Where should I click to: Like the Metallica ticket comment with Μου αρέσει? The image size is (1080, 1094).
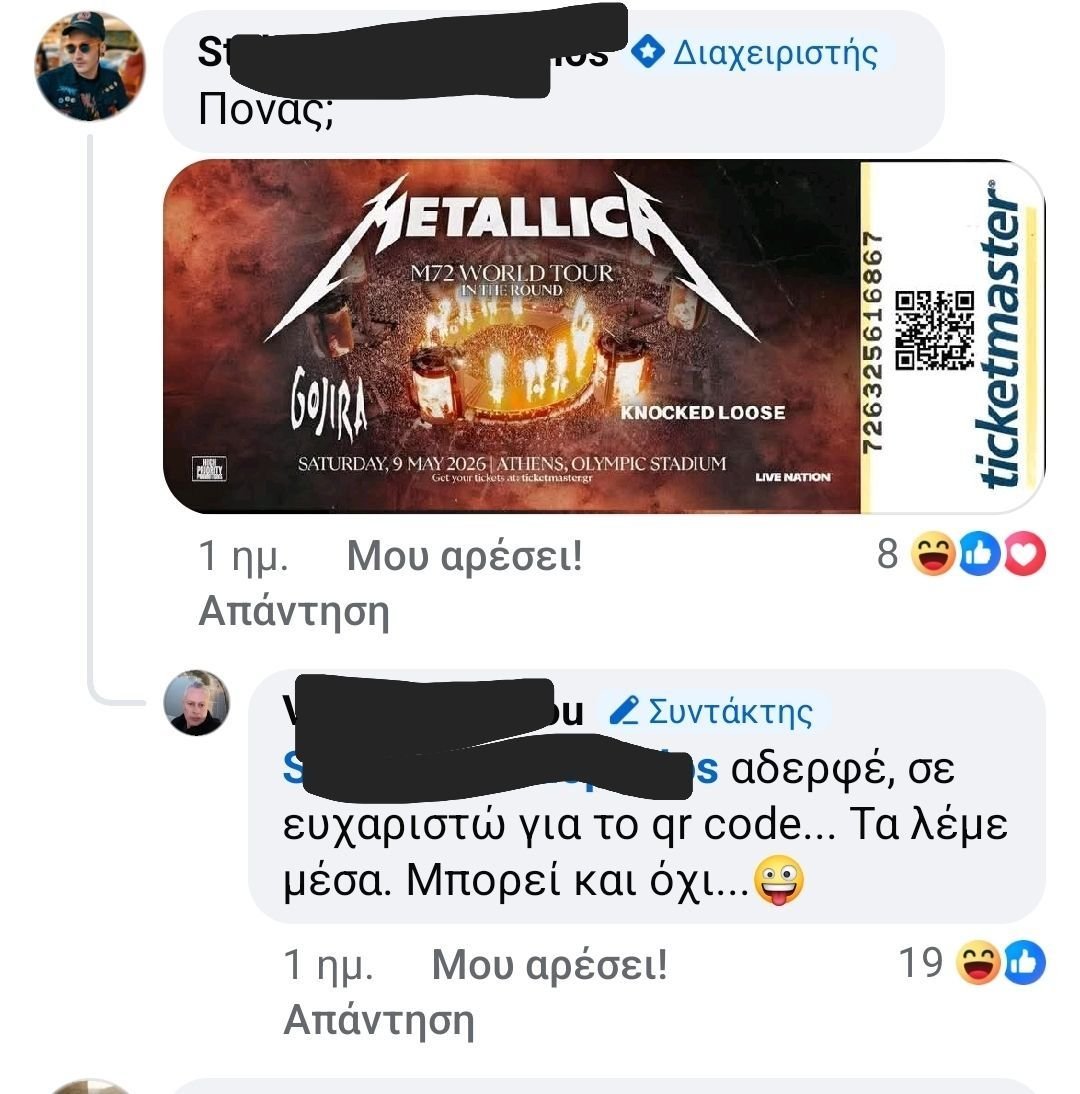coord(464,556)
